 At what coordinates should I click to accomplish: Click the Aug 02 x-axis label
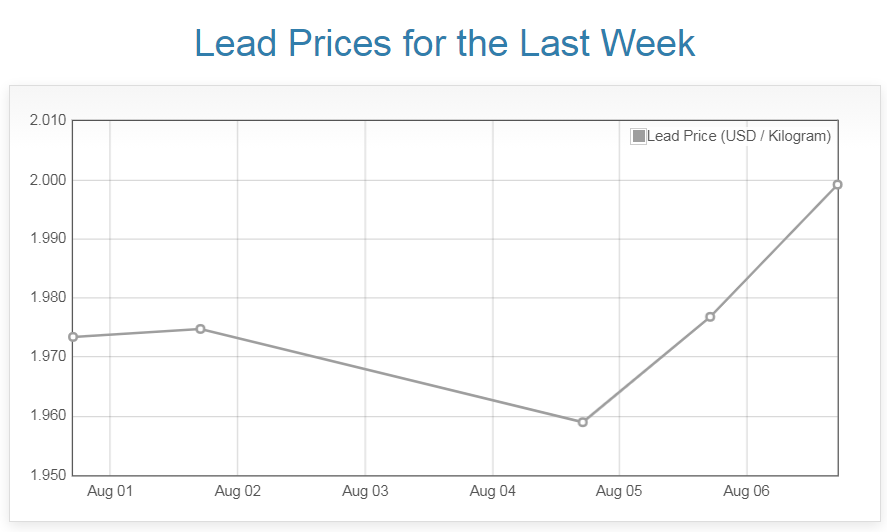(x=238, y=492)
